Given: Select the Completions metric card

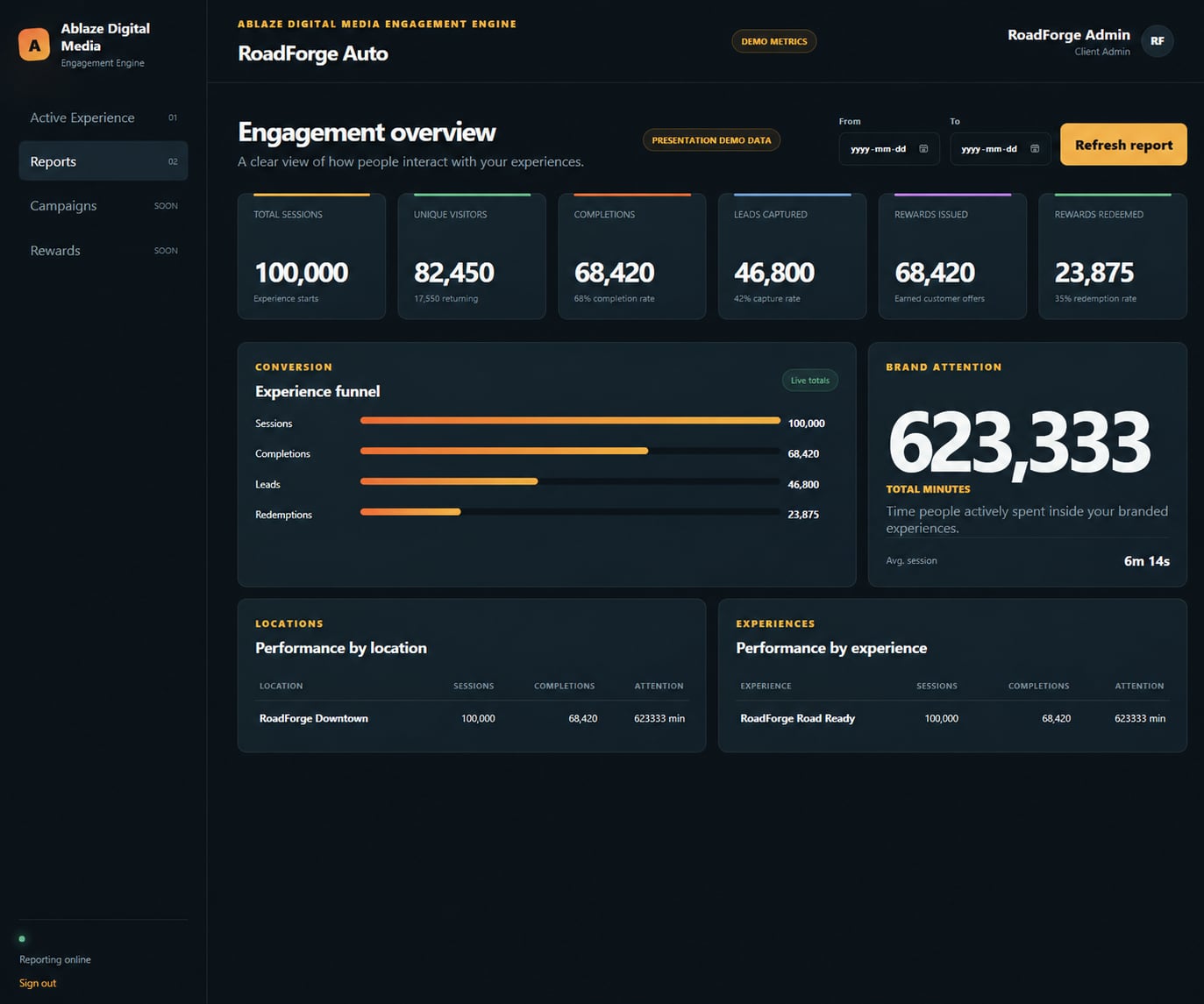Looking at the screenshot, I should coord(632,256).
